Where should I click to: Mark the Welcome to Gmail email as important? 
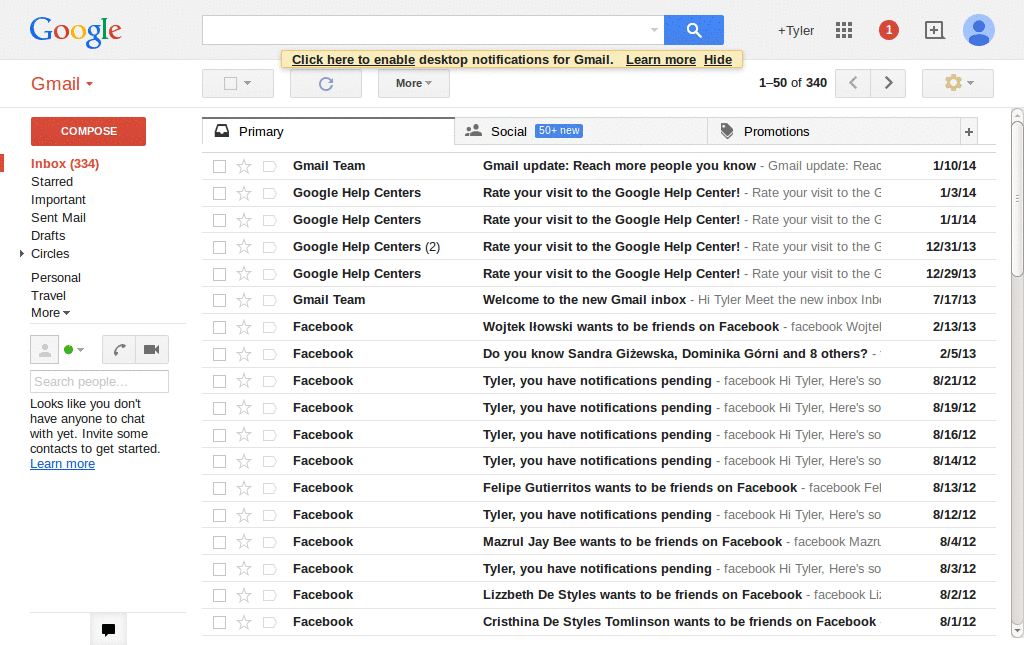(269, 299)
